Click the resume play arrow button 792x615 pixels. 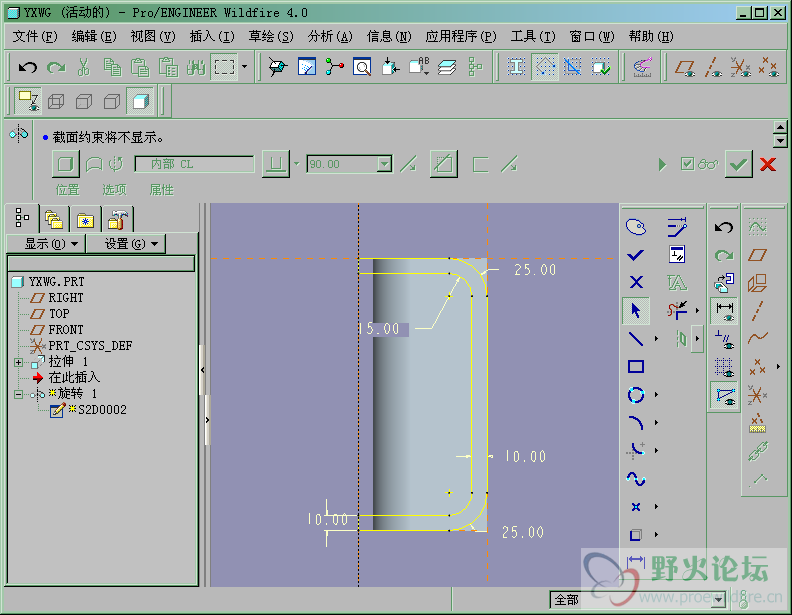click(662, 164)
